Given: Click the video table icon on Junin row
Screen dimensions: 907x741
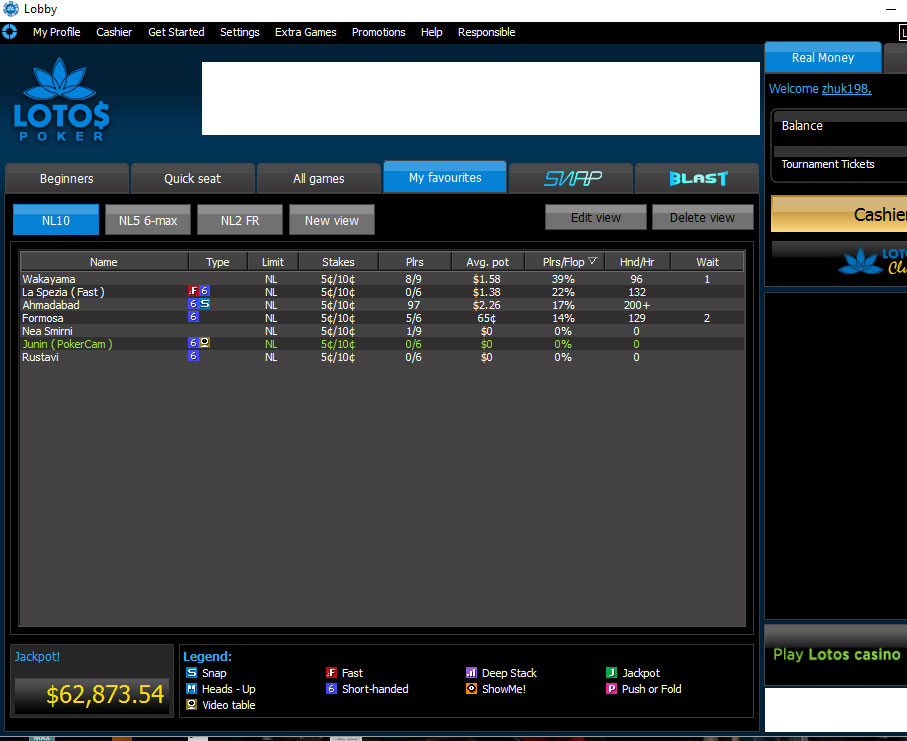Looking at the screenshot, I should [x=204, y=343].
